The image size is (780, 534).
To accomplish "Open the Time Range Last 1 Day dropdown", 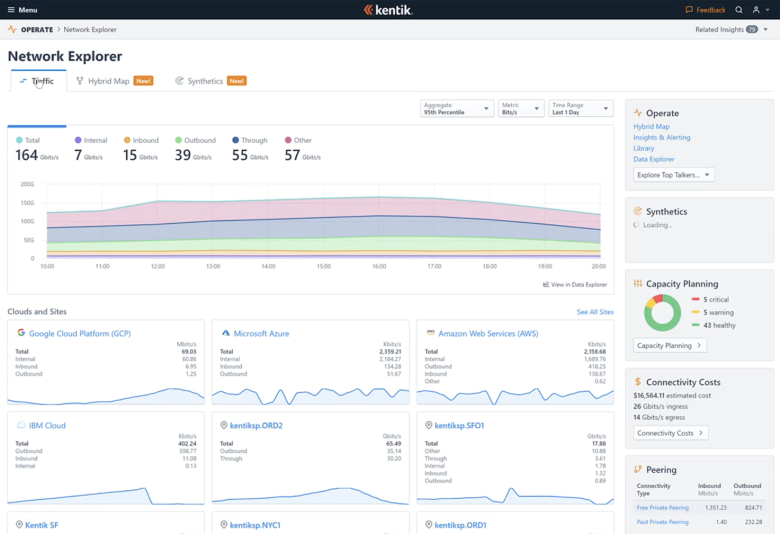I will (581, 108).
